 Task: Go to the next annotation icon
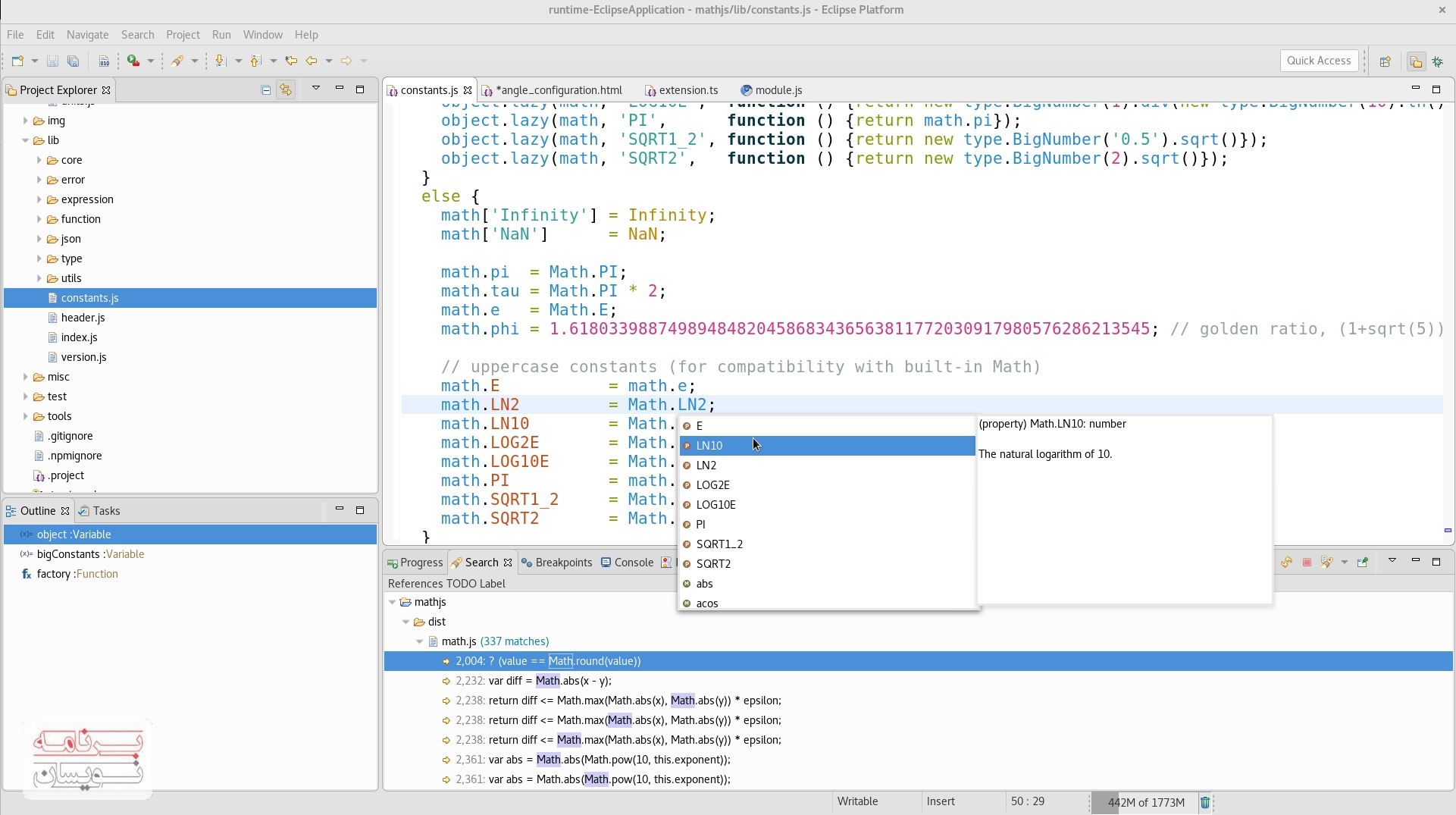(x=221, y=61)
